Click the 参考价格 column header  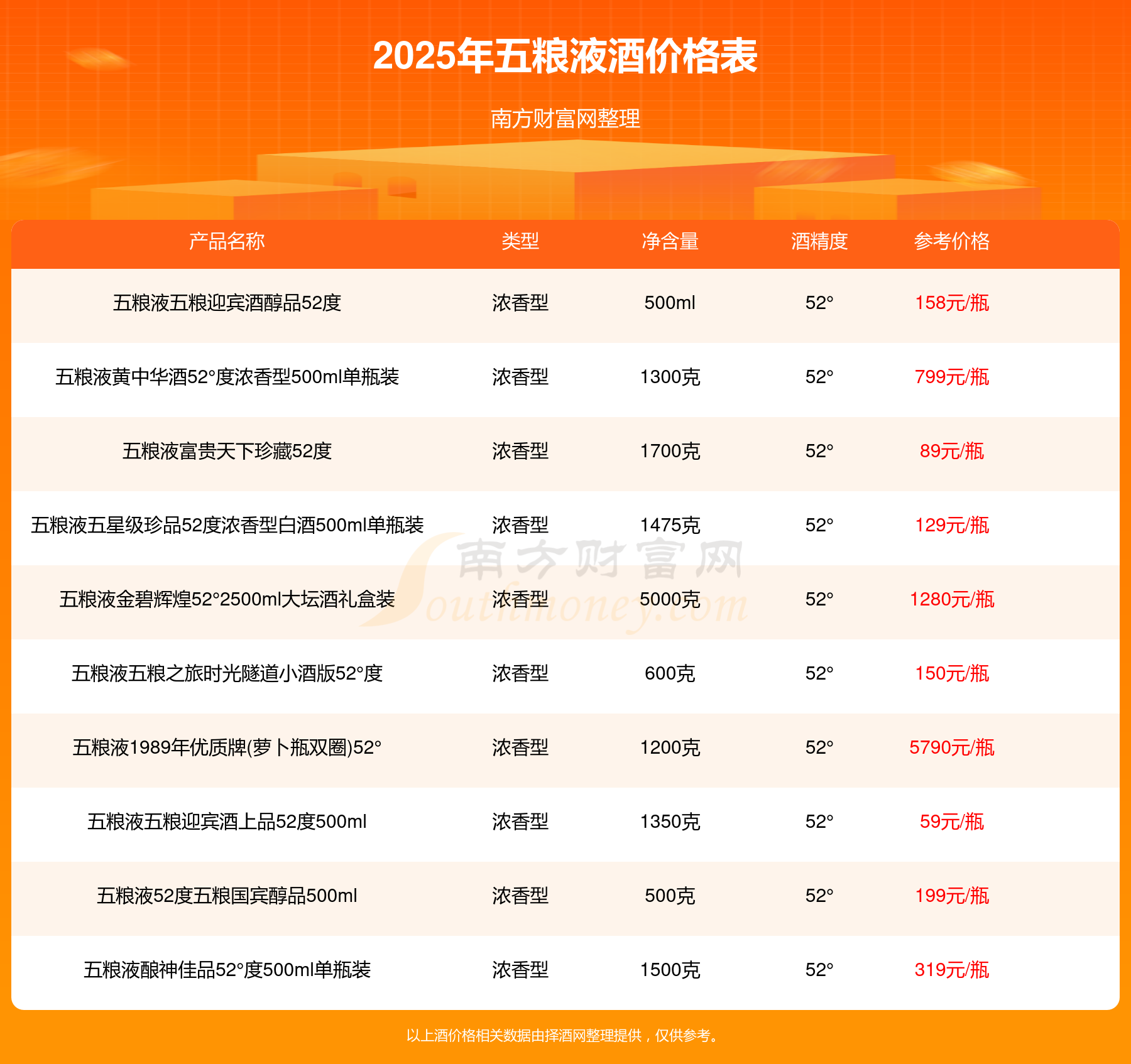(952, 241)
